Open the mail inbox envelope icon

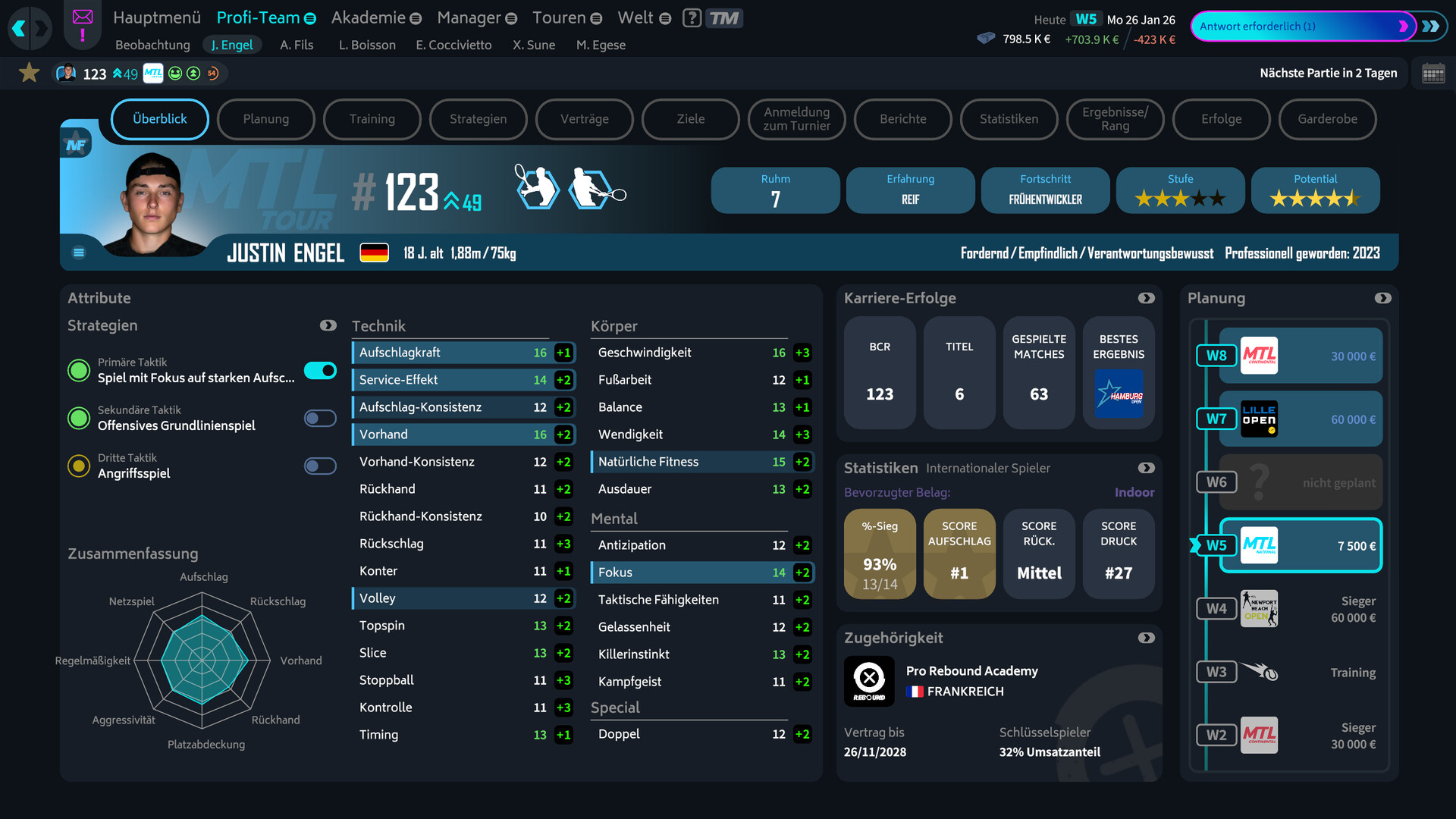point(83,17)
